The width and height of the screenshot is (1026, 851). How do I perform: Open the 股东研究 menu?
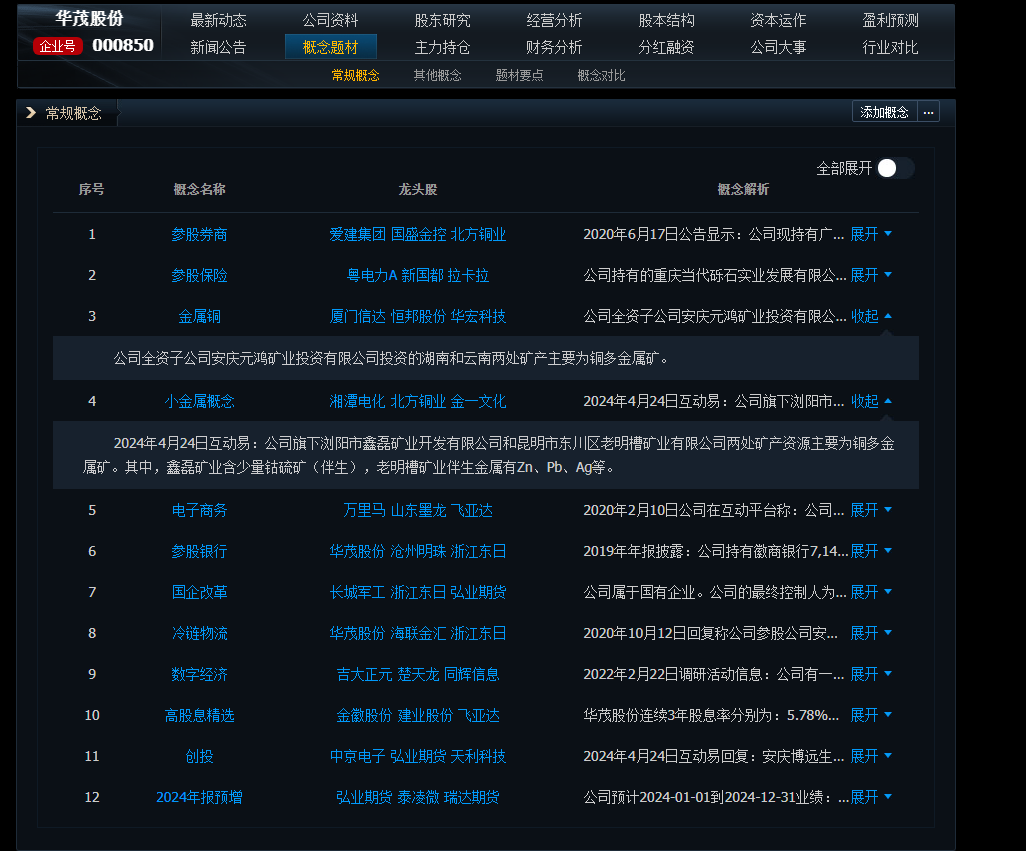(442, 20)
